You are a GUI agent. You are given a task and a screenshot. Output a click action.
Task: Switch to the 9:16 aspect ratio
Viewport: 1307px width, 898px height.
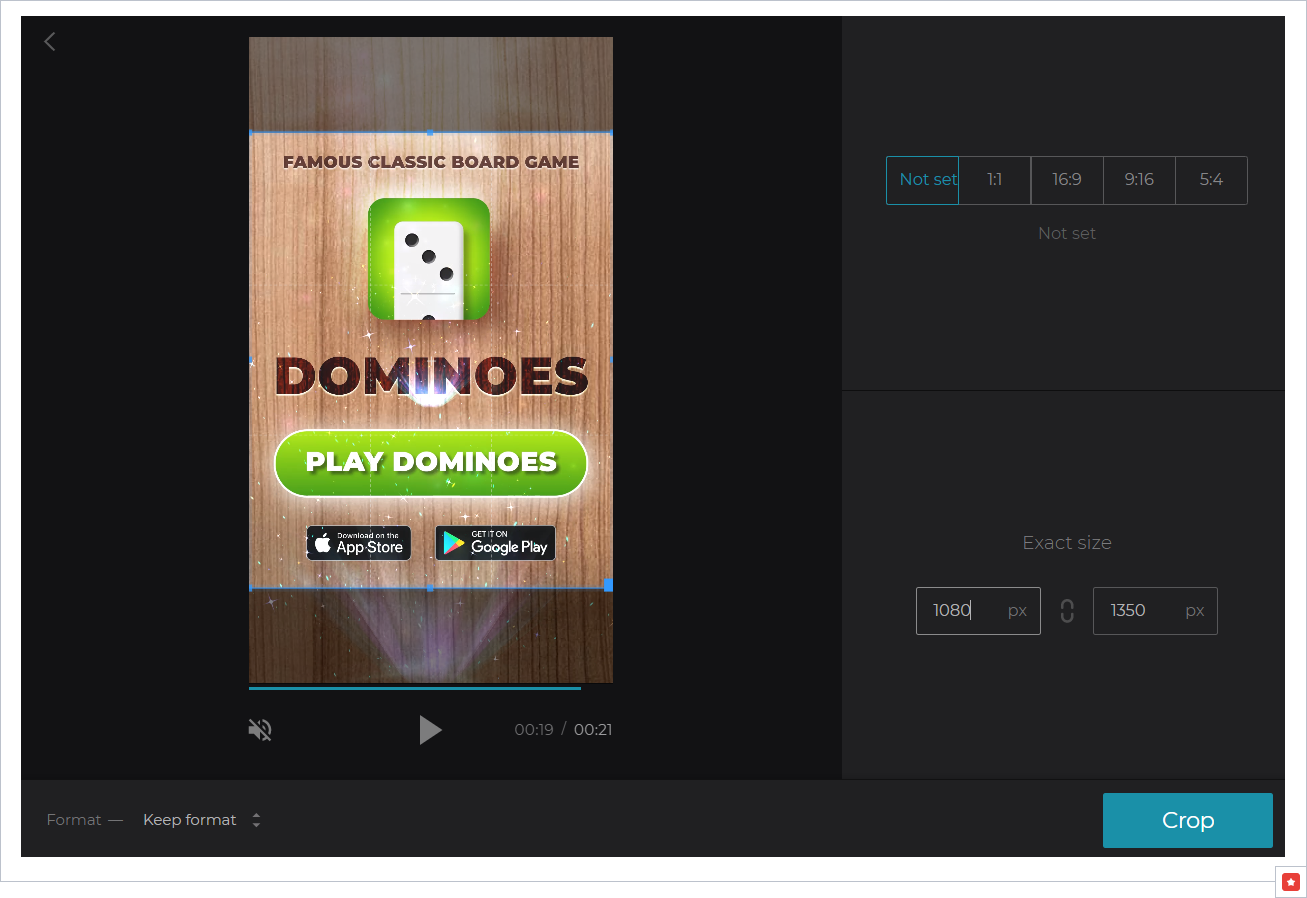1139,180
